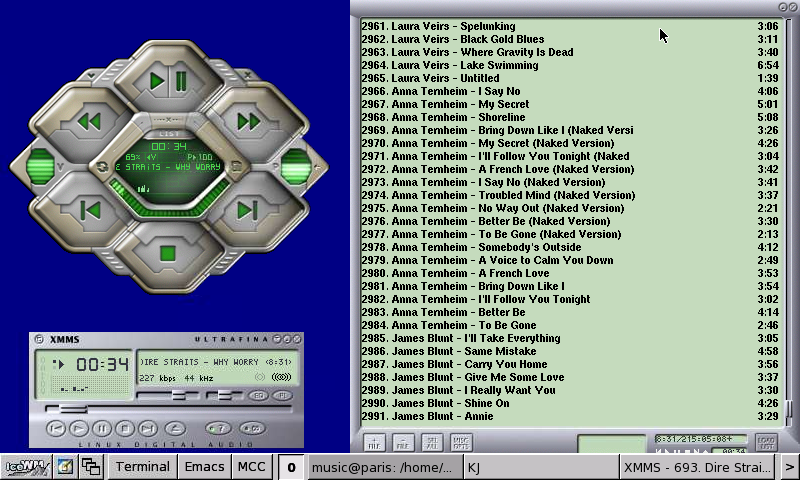
Task: Click the green volume knob marked V
Action: 40,166
